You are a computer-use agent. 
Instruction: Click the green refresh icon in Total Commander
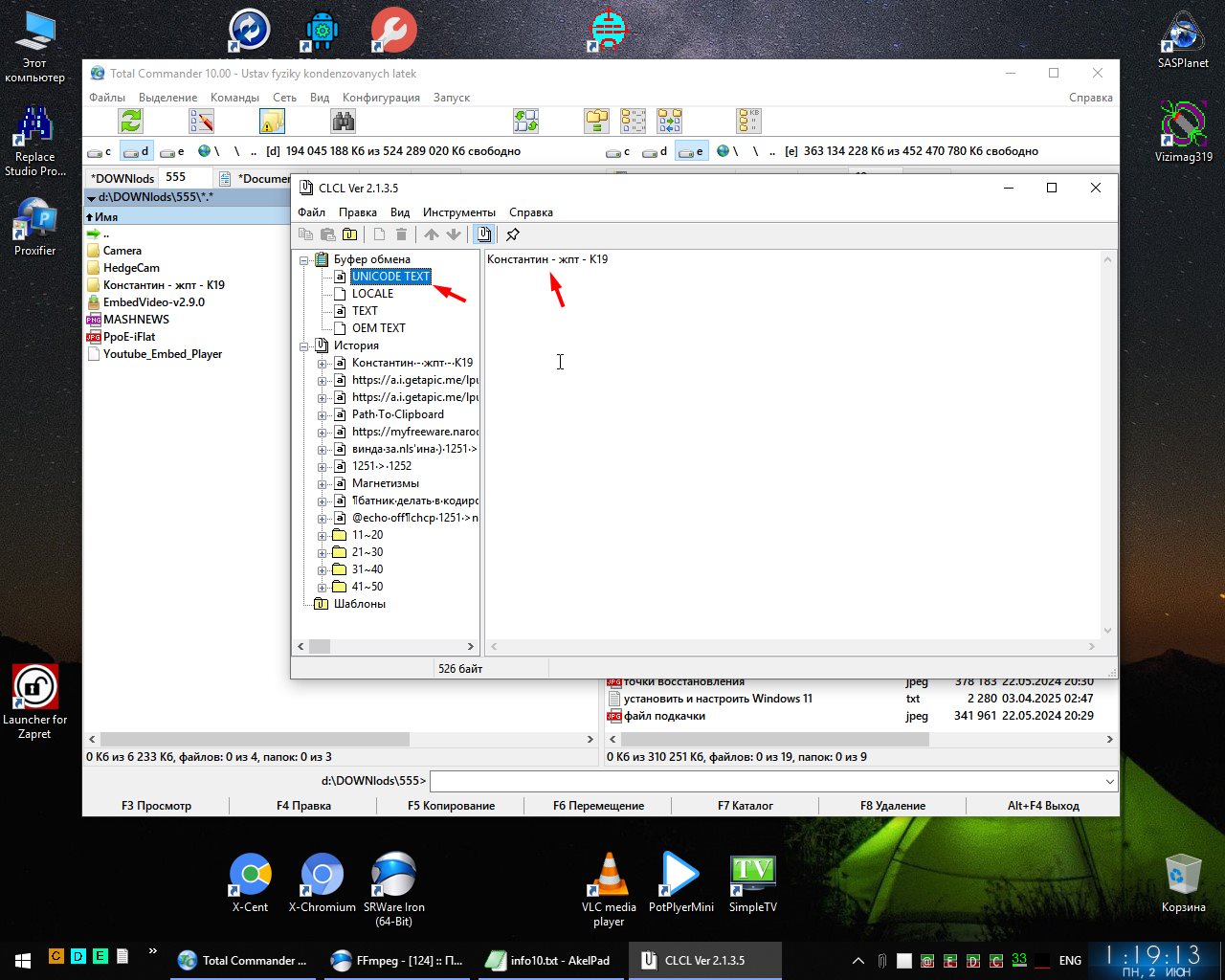pyautogui.click(x=130, y=121)
